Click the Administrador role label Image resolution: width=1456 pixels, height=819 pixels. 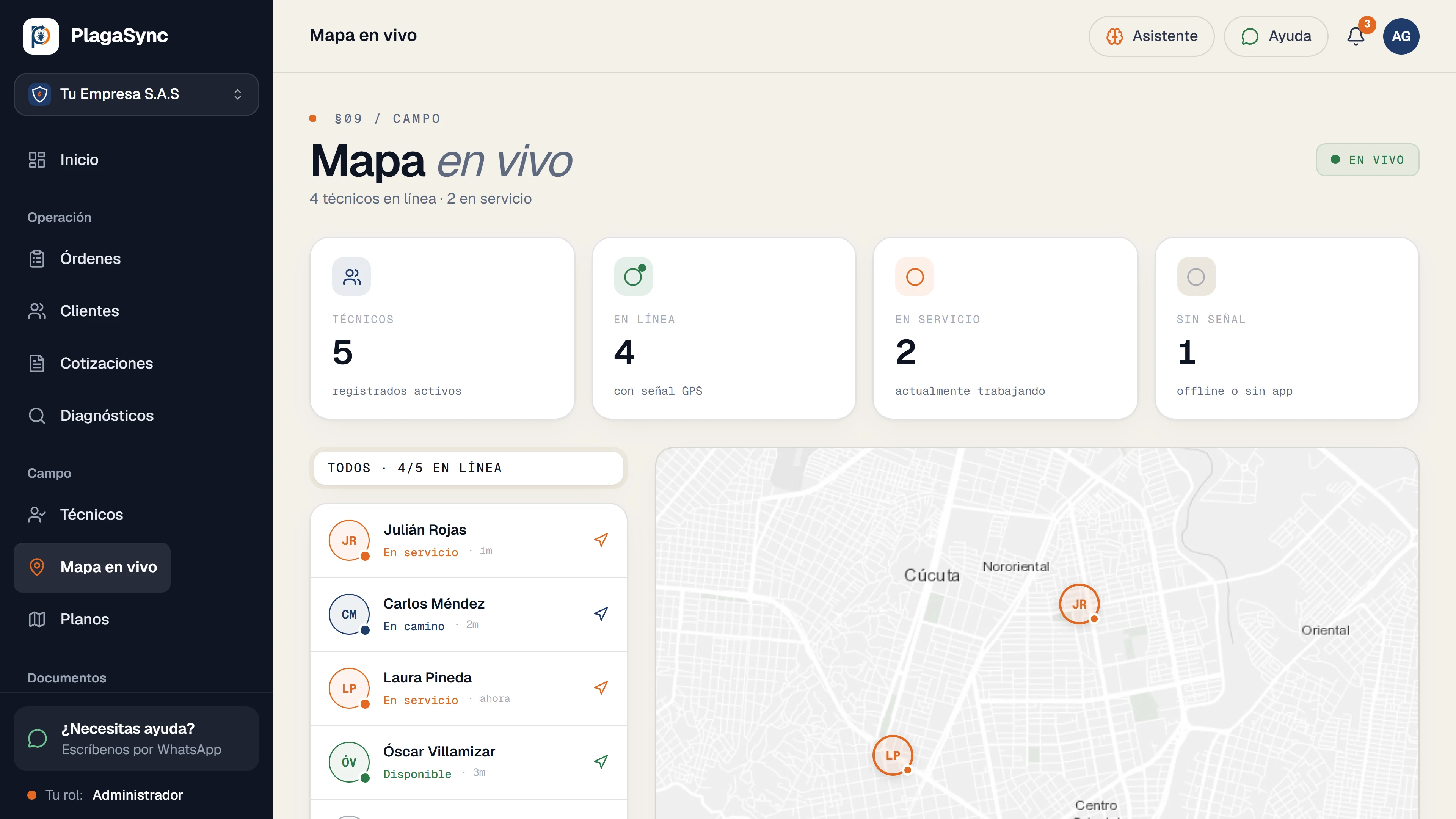pyautogui.click(x=138, y=795)
